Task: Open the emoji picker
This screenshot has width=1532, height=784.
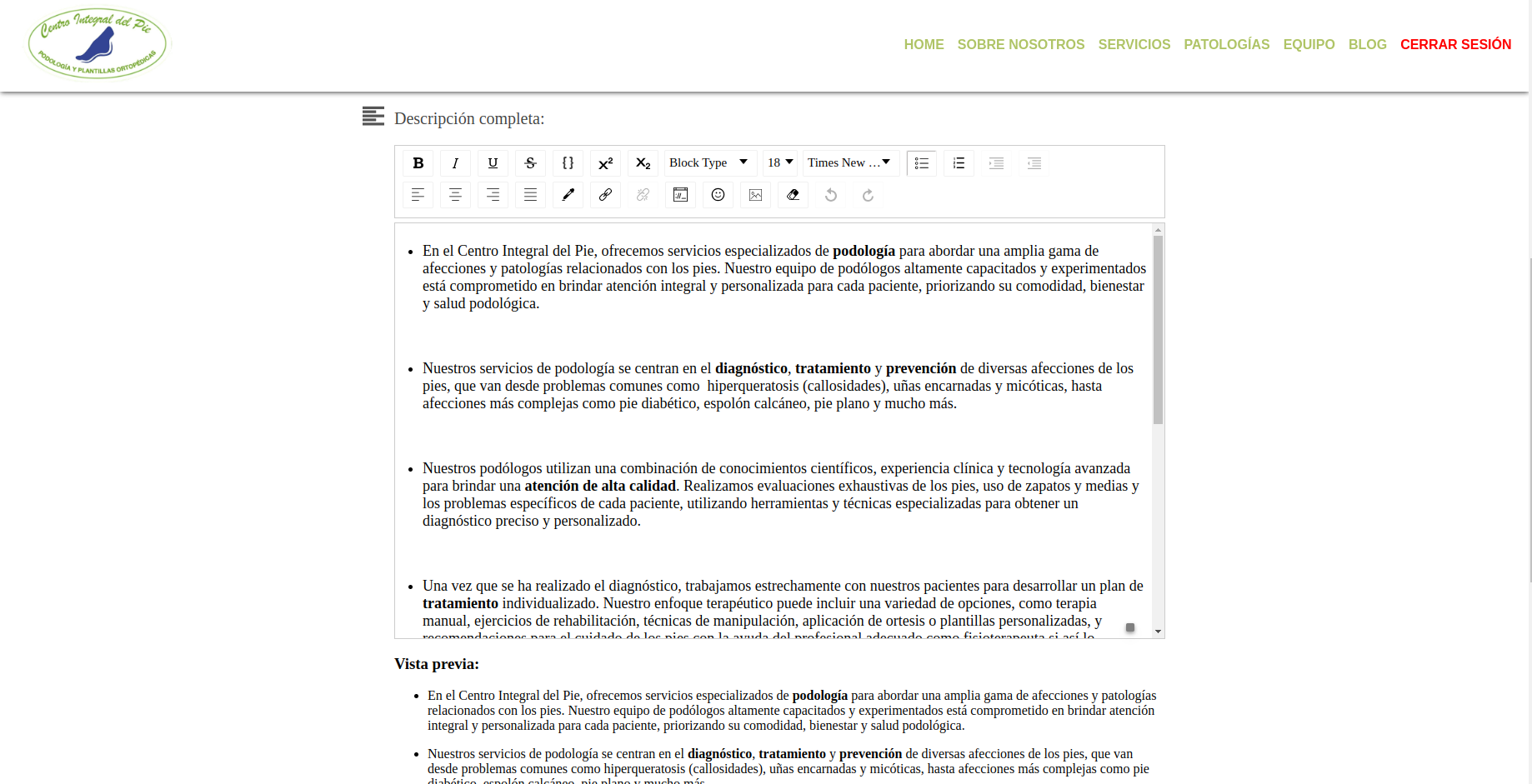Action: click(718, 195)
